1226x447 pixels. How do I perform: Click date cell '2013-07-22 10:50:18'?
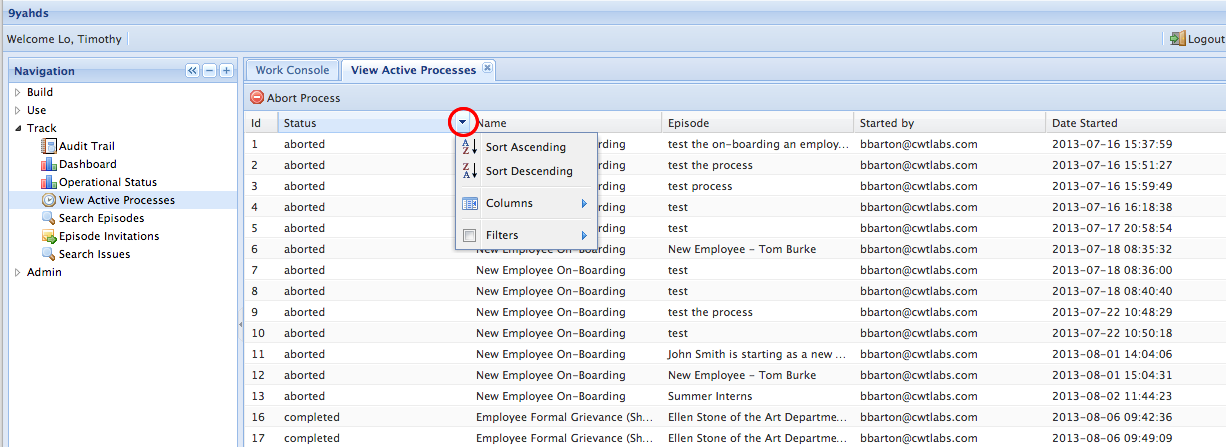(1112, 333)
